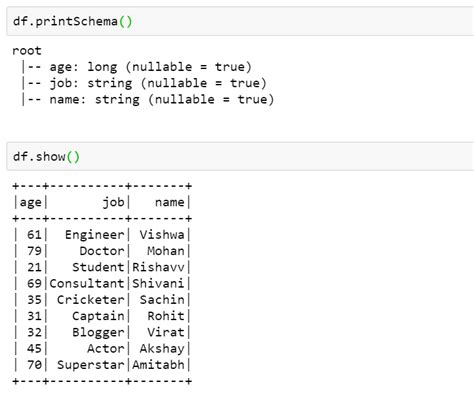The height and width of the screenshot is (393, 474).
Task: Click the 'Doctor' job cell
Action: click(x=102, y=251)
